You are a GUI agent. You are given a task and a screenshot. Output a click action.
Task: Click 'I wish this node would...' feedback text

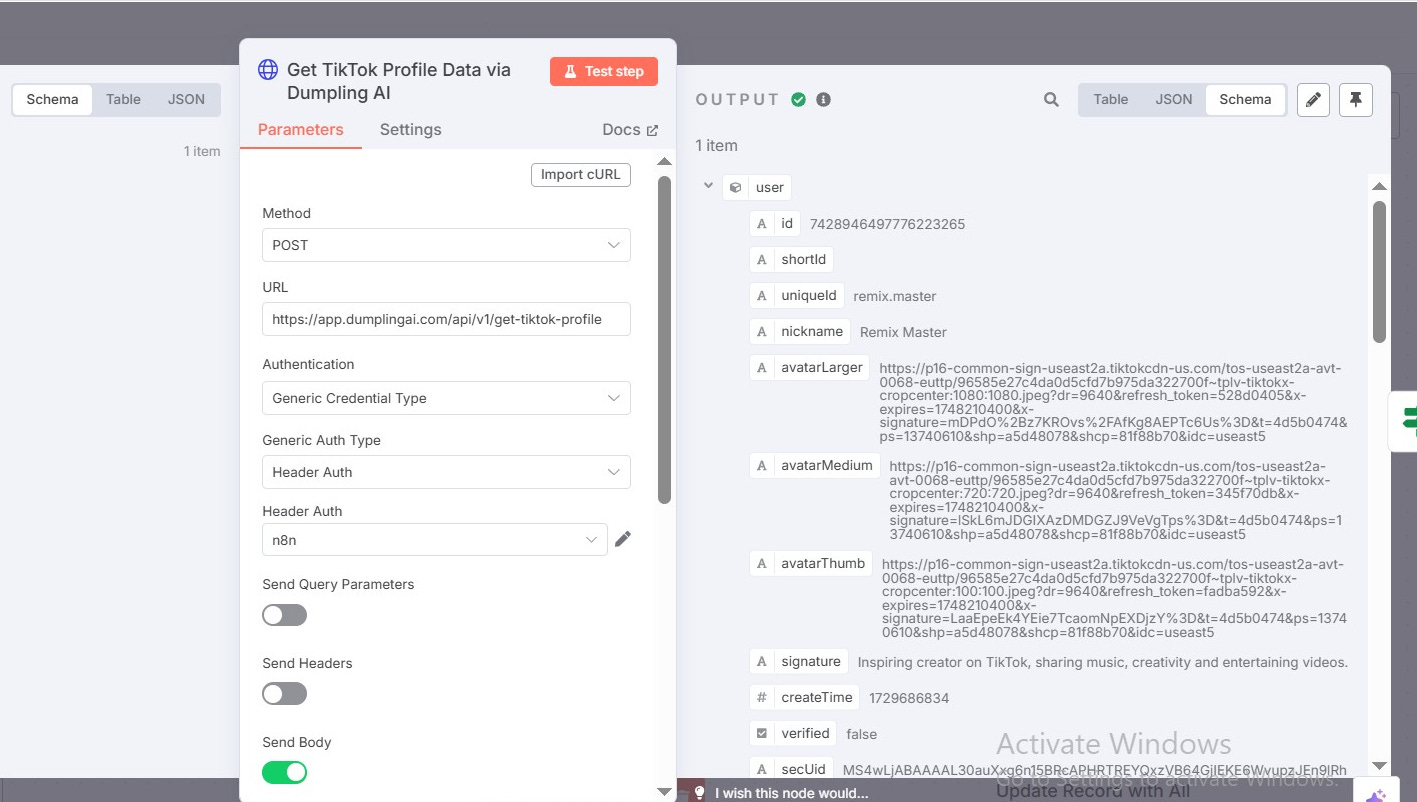pyautogui.click(x=791, y=793)
